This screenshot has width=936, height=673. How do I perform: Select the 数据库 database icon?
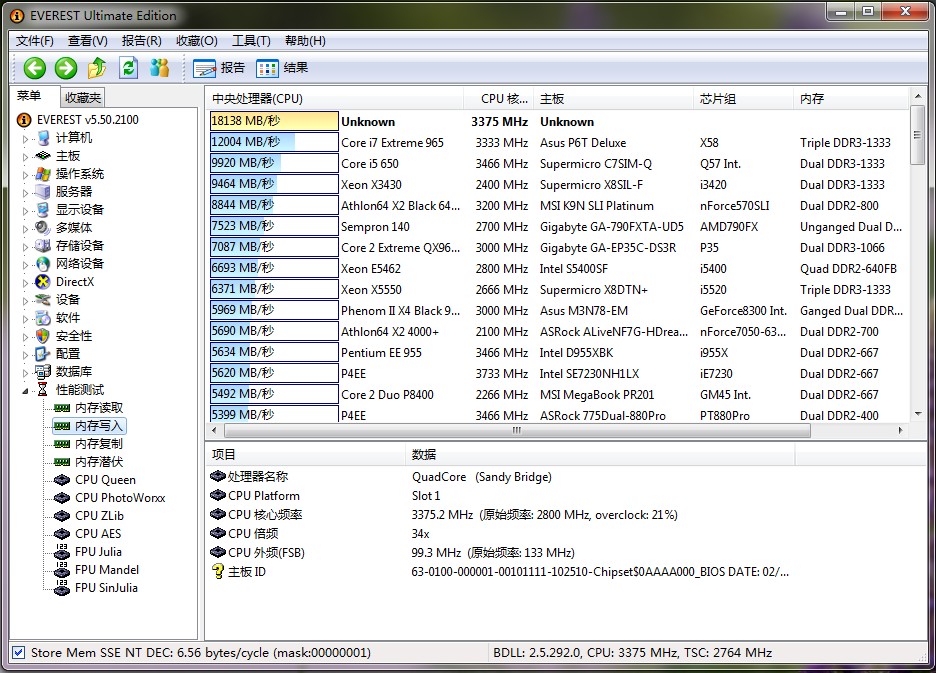tap(43, 371)
